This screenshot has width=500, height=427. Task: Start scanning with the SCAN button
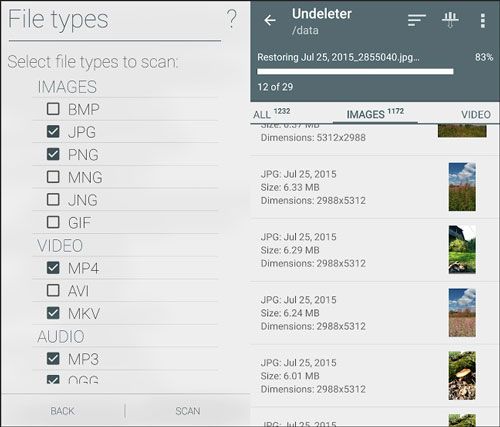point(188,411)
